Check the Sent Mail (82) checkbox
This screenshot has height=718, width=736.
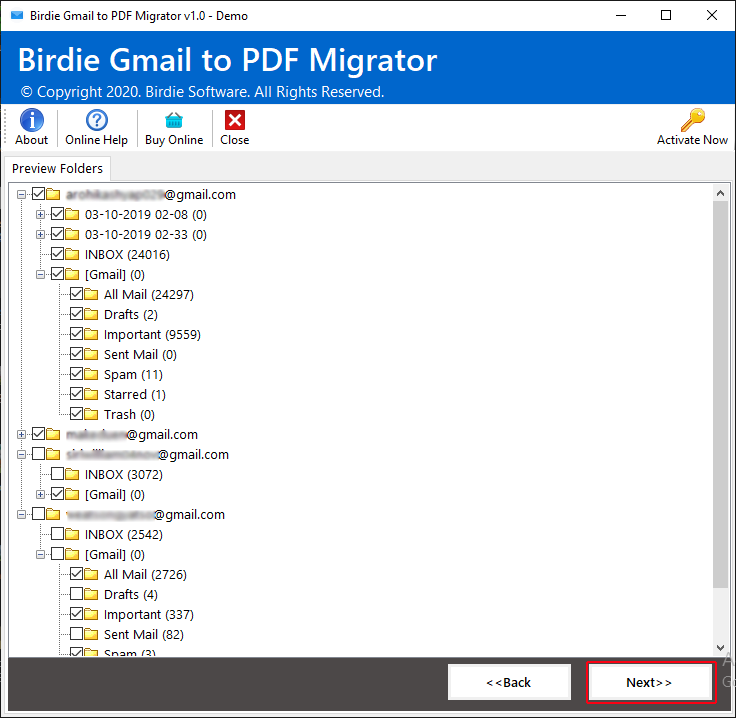77,634
